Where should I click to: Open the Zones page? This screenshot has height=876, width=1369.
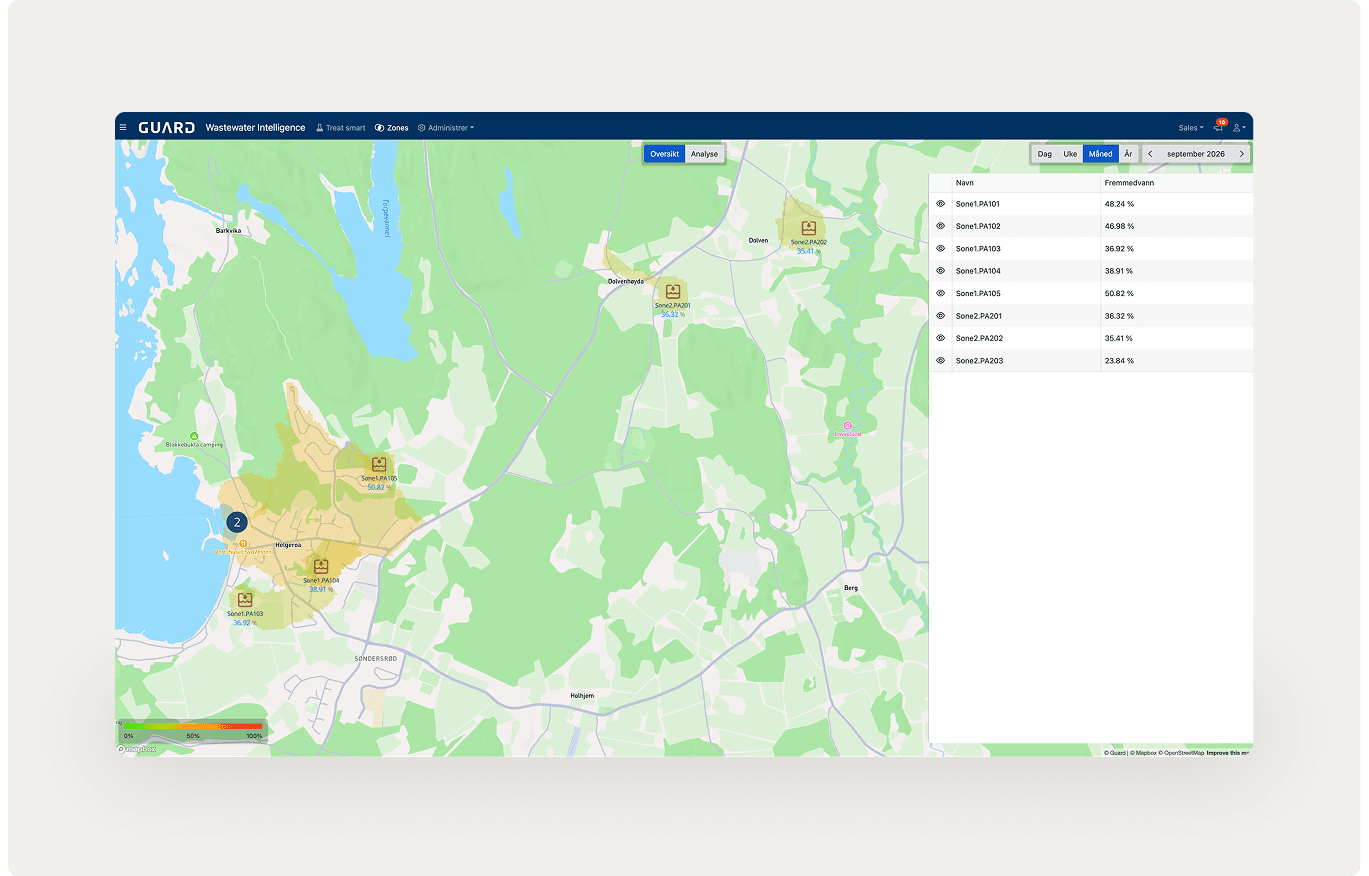392,128
